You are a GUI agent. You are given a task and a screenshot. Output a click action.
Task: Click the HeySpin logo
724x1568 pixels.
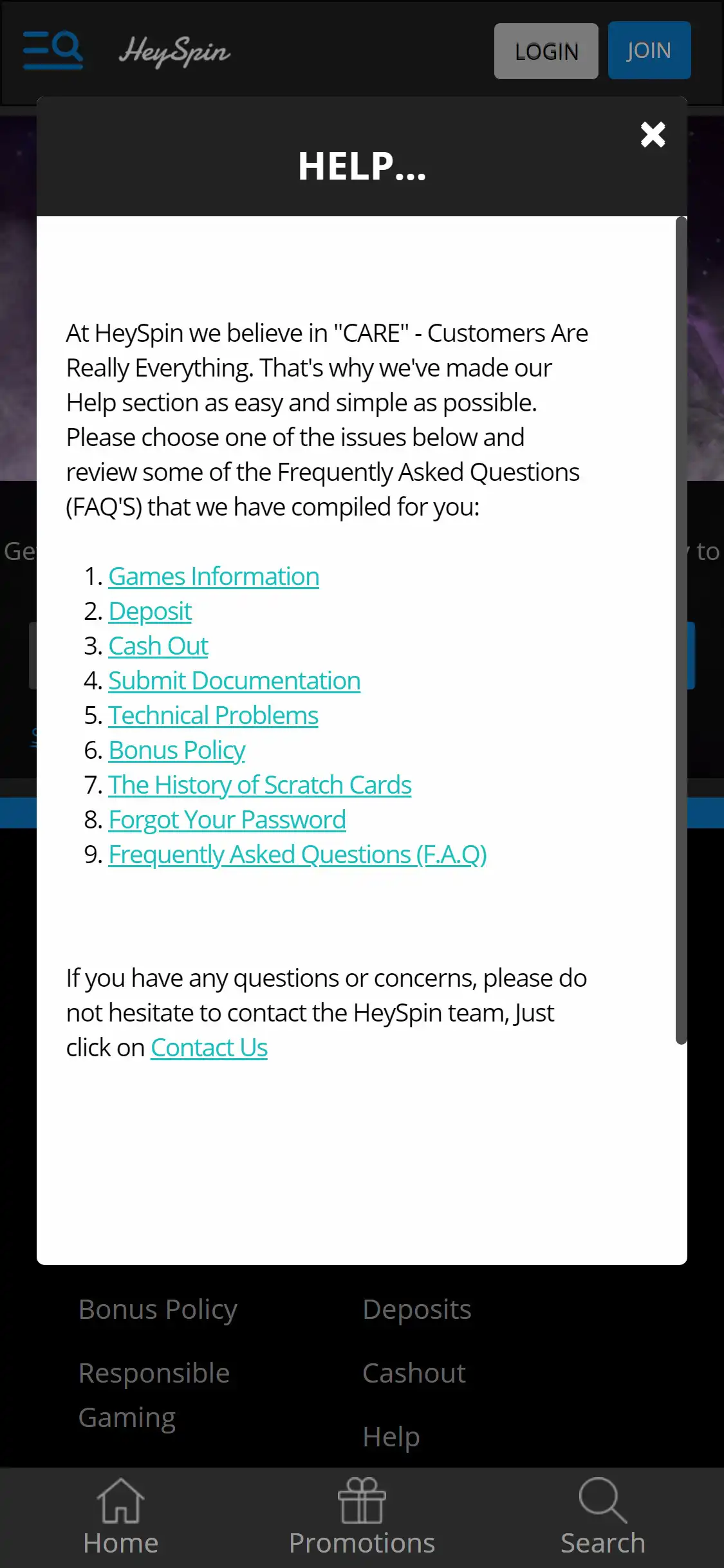point(174,51)
